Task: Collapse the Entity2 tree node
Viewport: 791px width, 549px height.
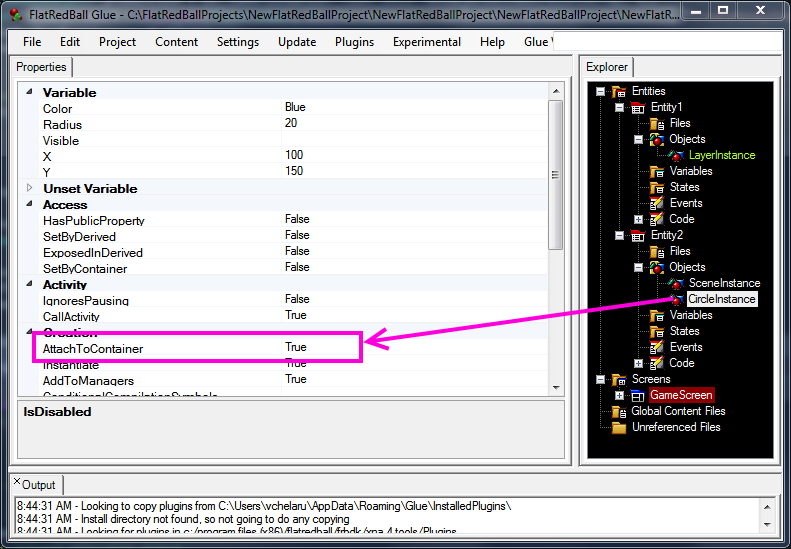Action: tap(620, 235)
